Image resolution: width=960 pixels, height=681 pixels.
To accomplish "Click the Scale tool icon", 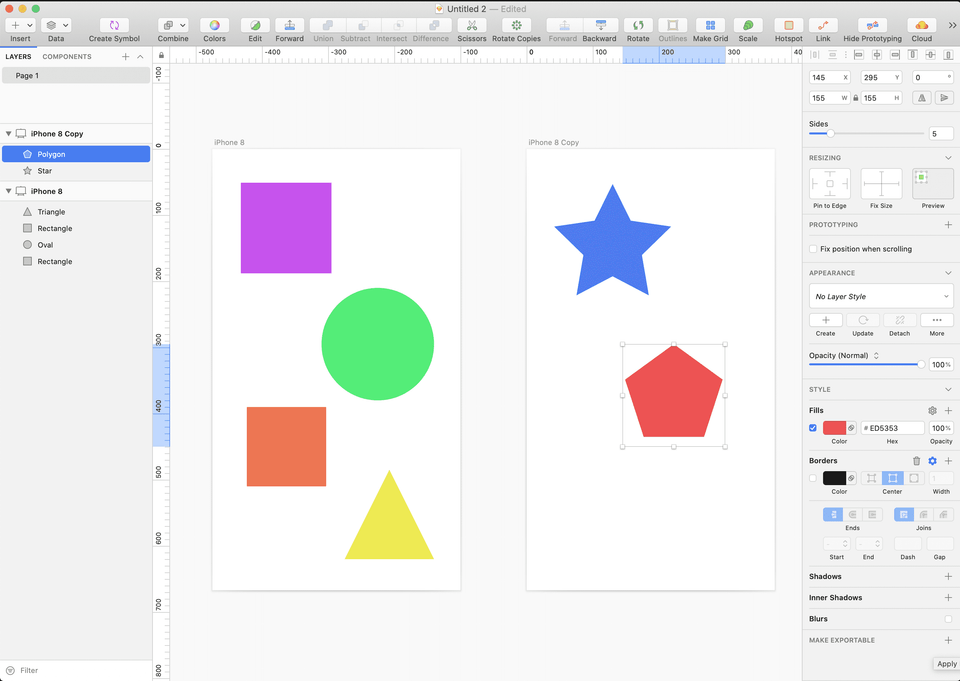I will pos(748,25).
